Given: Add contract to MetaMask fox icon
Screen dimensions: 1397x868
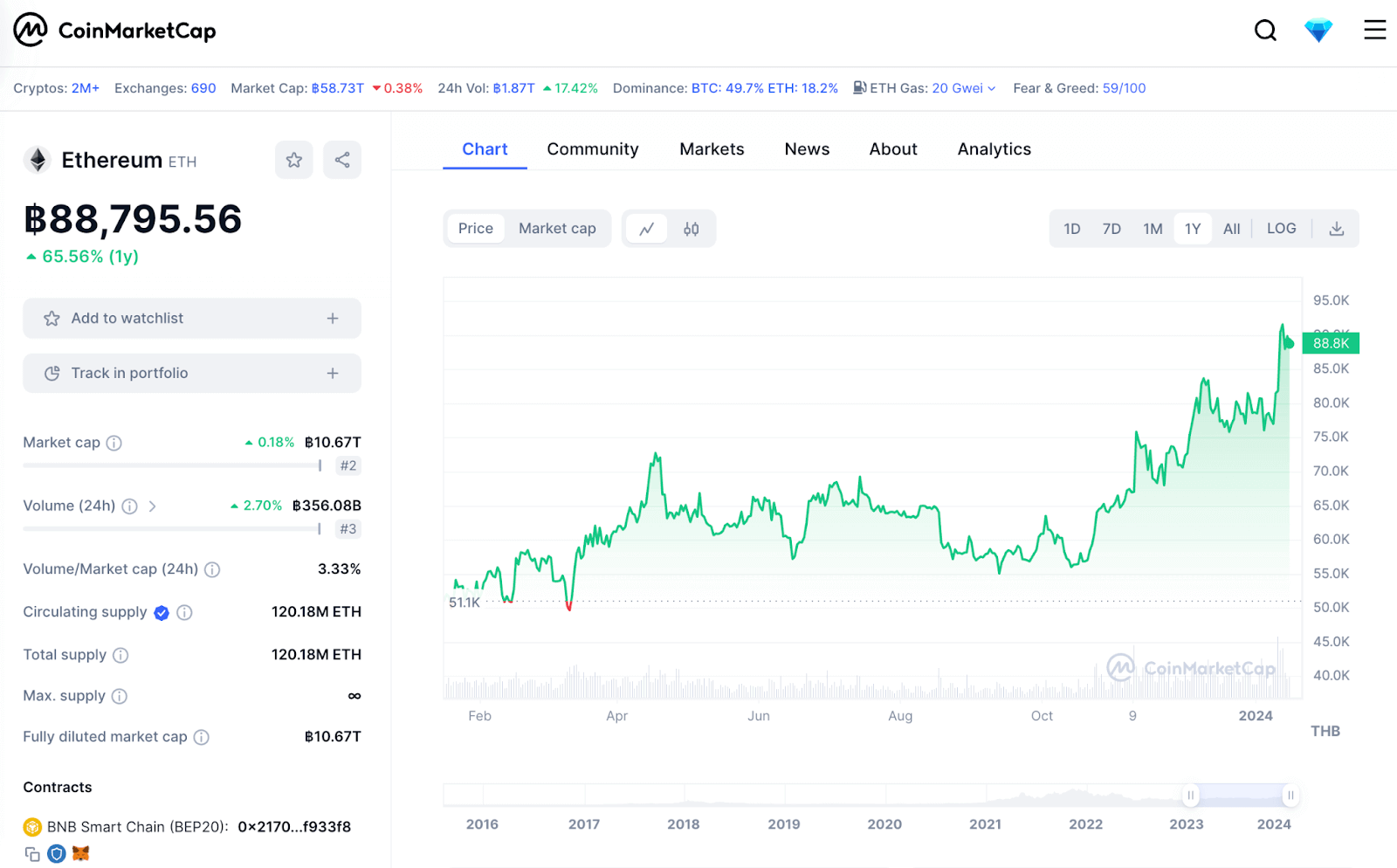Looking at the screenshot, I should pyautogui.click(x=81, y=854).
